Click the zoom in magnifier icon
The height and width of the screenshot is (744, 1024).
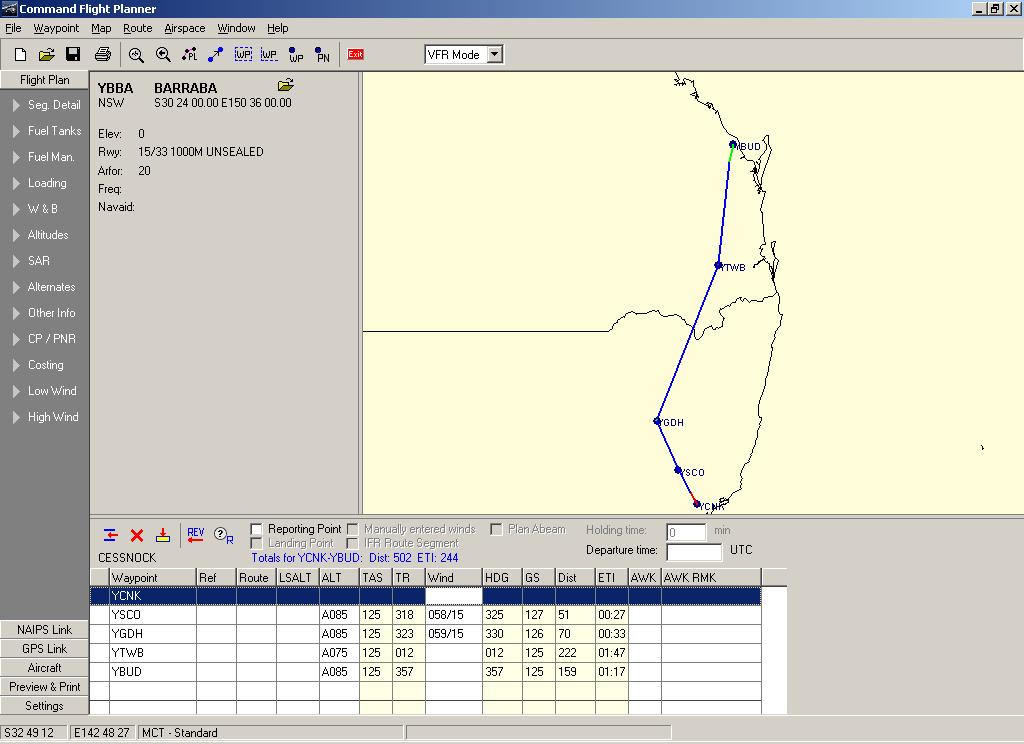(x=136, y=55)
